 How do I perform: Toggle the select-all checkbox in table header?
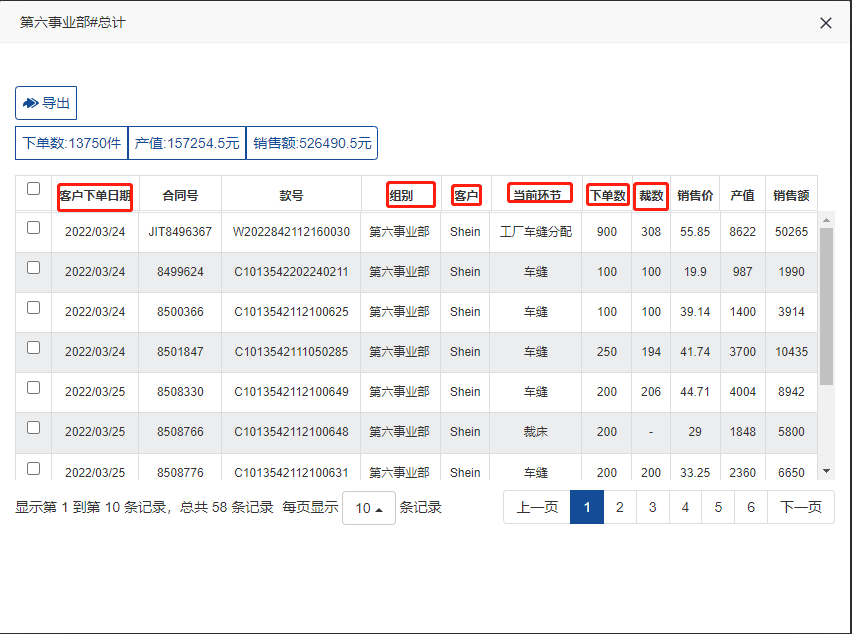tap(33, 189)
